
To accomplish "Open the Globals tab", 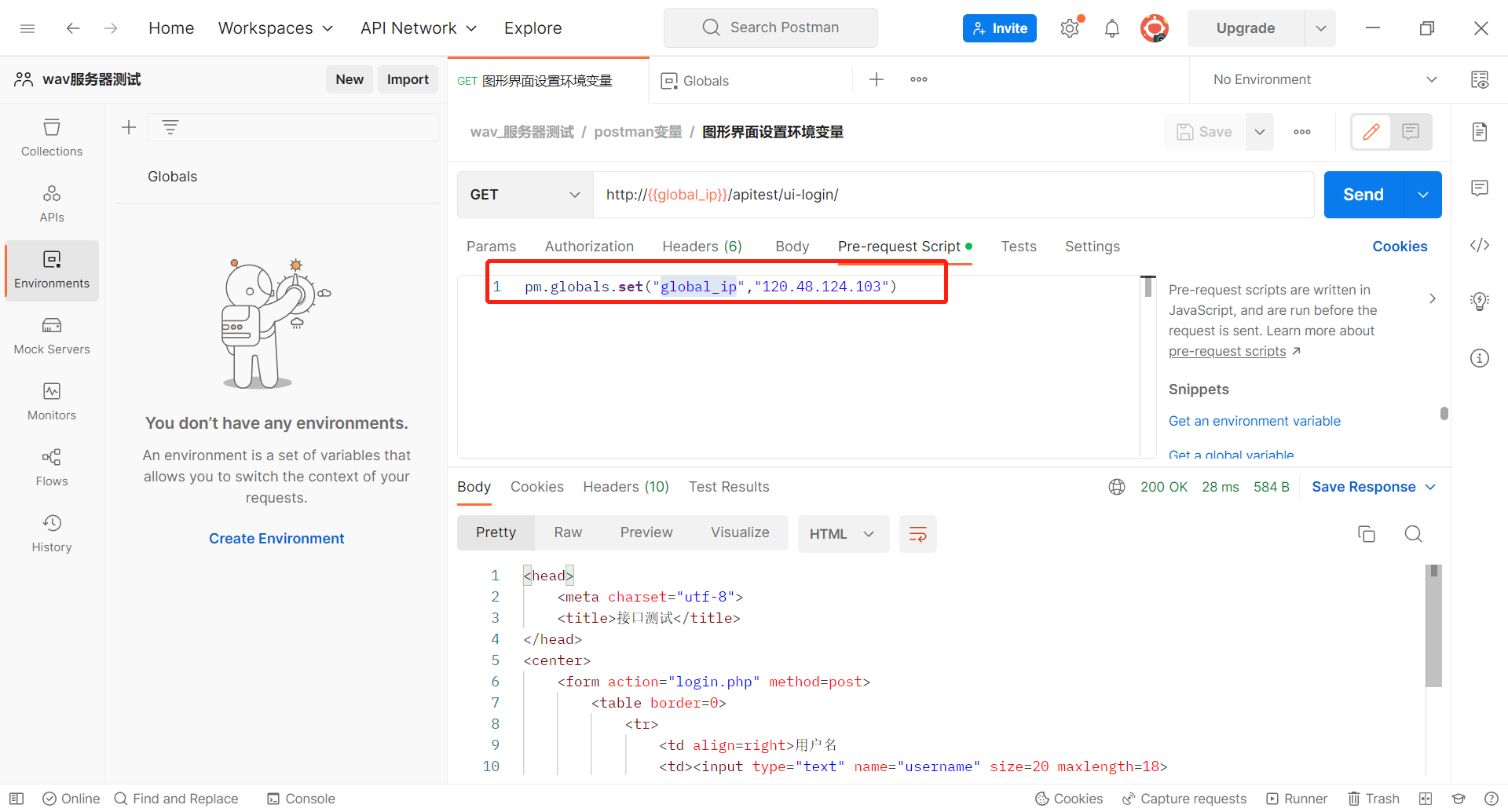I will [706, 81].
